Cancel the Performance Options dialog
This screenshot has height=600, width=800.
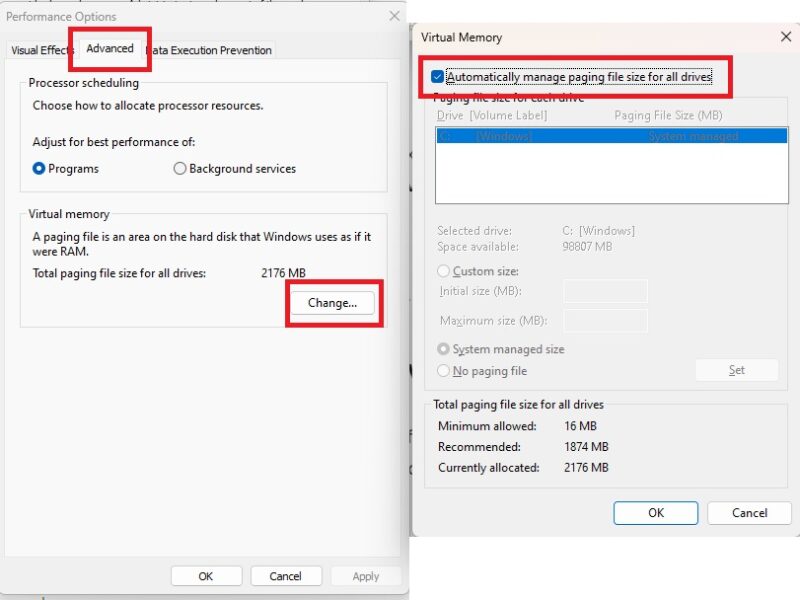(286, 575)
